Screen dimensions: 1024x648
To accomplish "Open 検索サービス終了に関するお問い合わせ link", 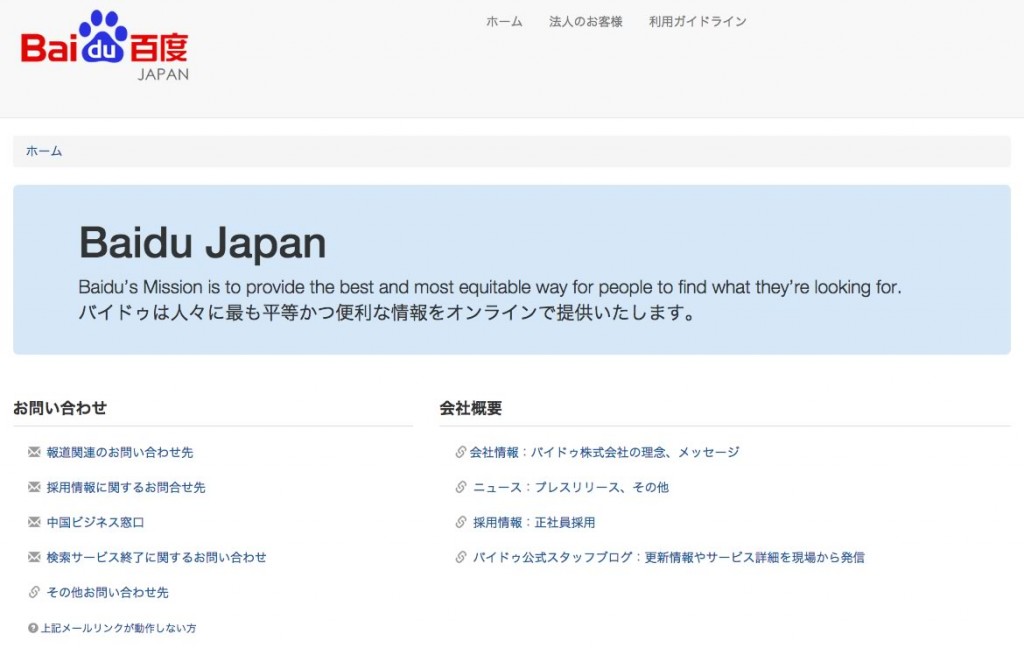I will (x=156, y=557).
